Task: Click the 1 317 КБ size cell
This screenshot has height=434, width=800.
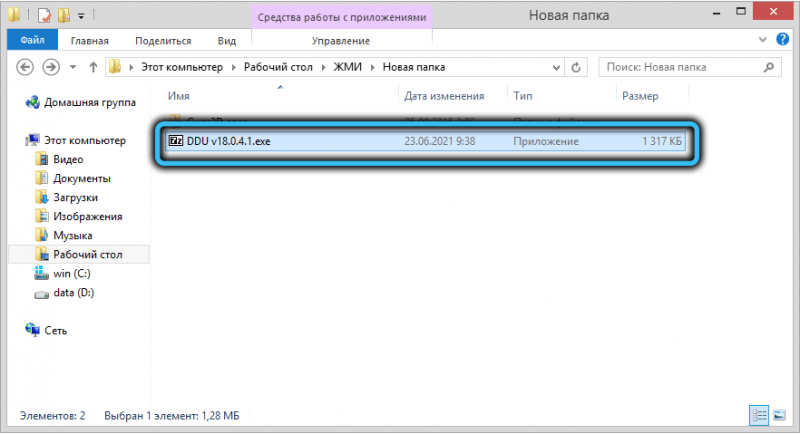Action: point(661,141)
